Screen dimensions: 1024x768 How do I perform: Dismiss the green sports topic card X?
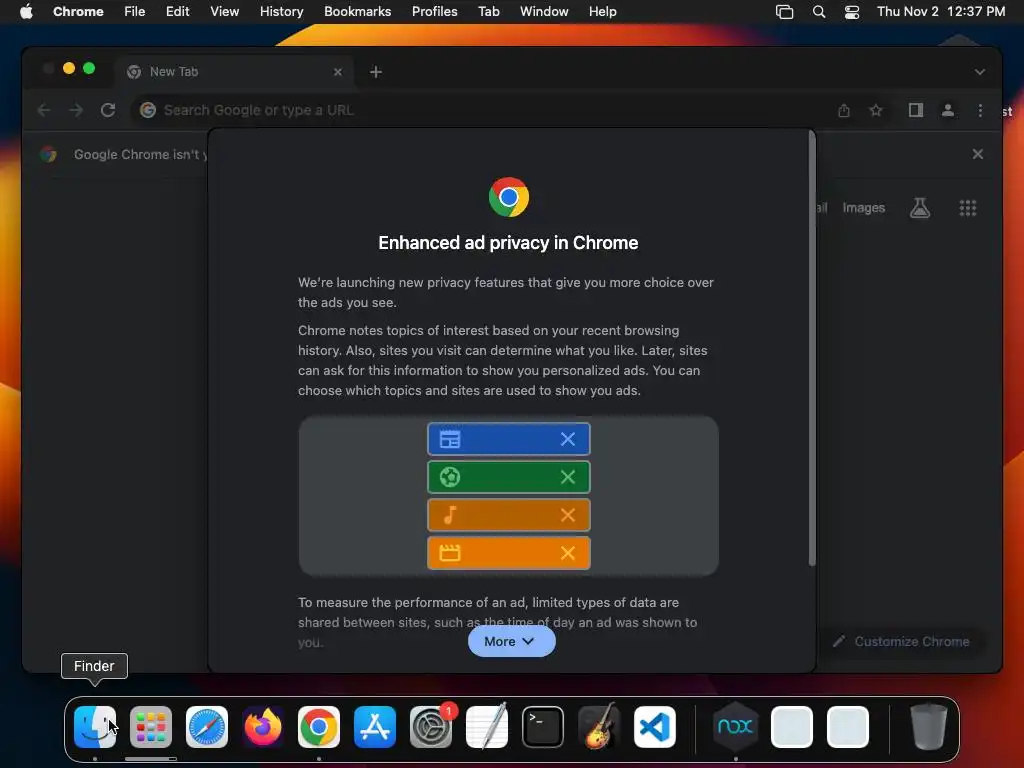click(x=568, y=477)
